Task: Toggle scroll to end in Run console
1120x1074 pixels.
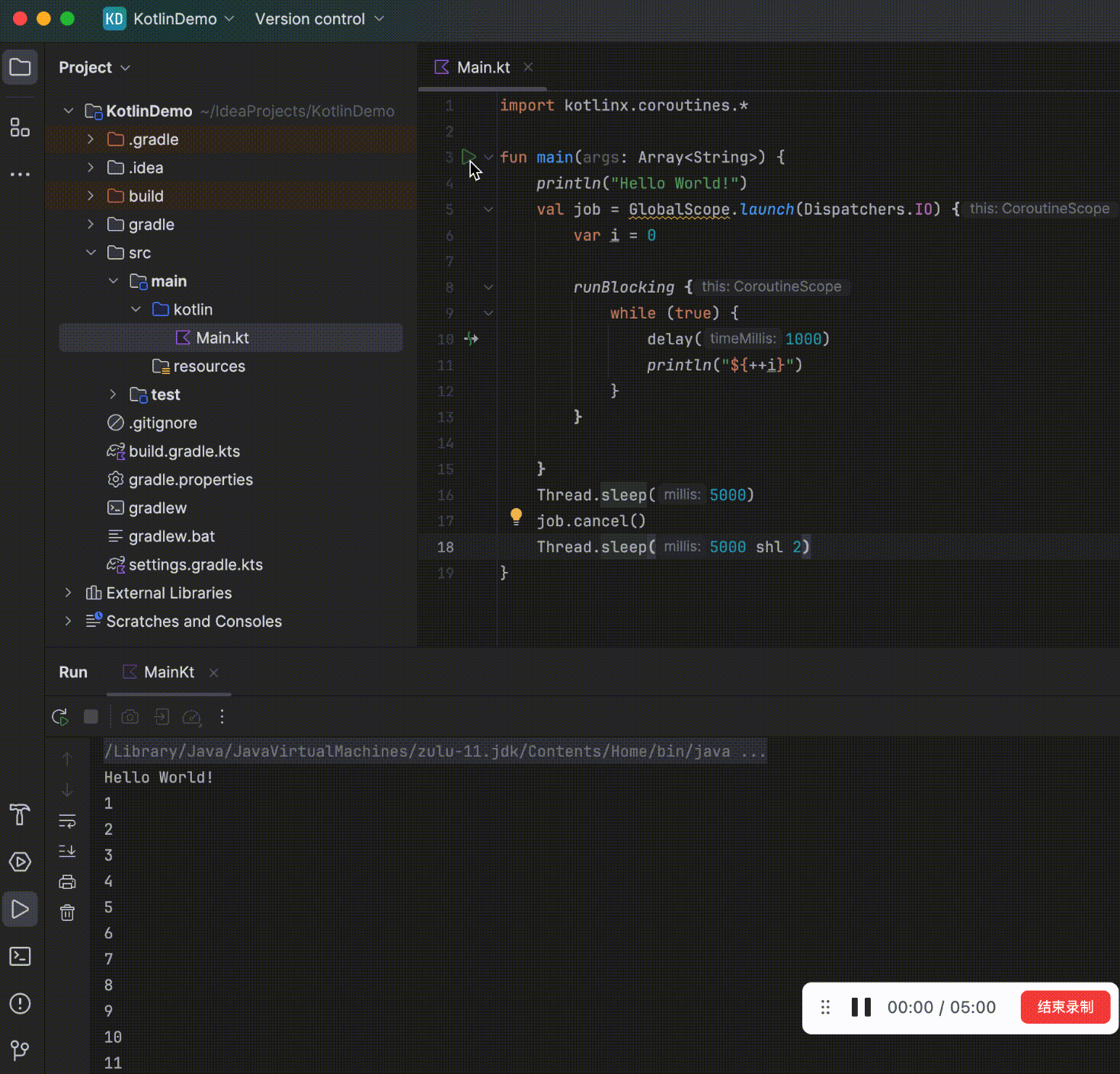Action: coord(67,851)
